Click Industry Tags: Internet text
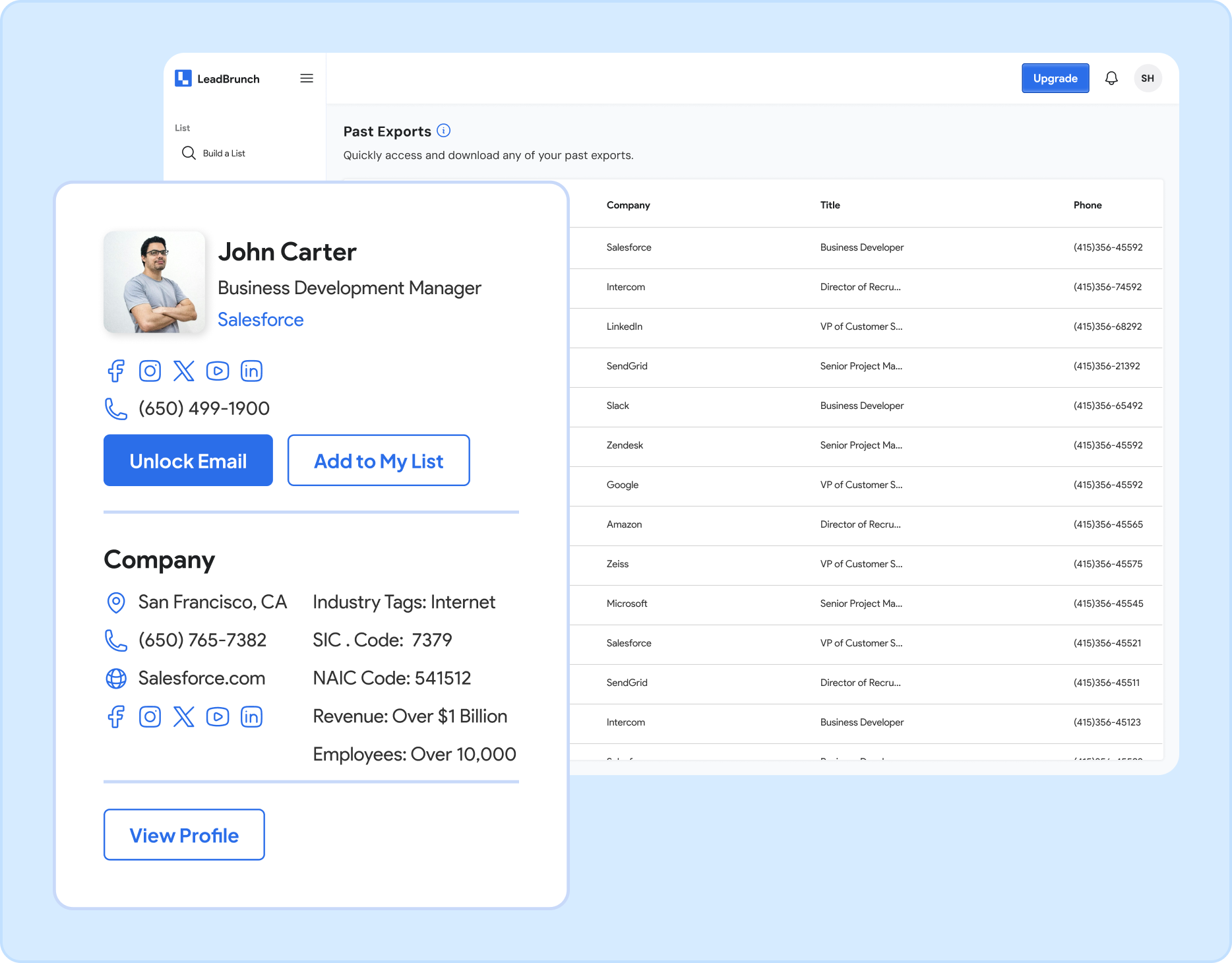Image resolution: width=1232 pixels, height=963 pixels. 404,602
